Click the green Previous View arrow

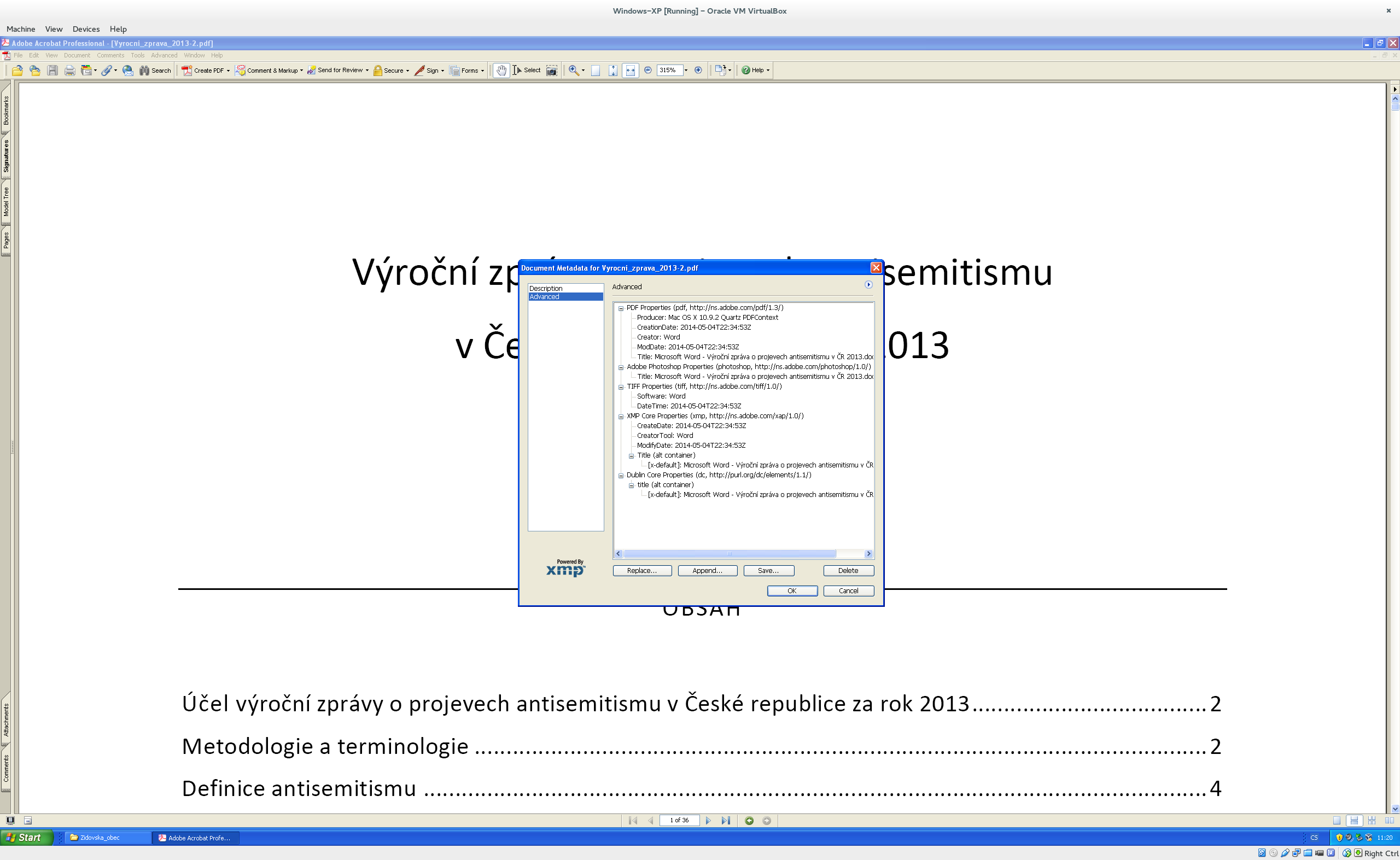pyautogui.click(x=749, y=821)
